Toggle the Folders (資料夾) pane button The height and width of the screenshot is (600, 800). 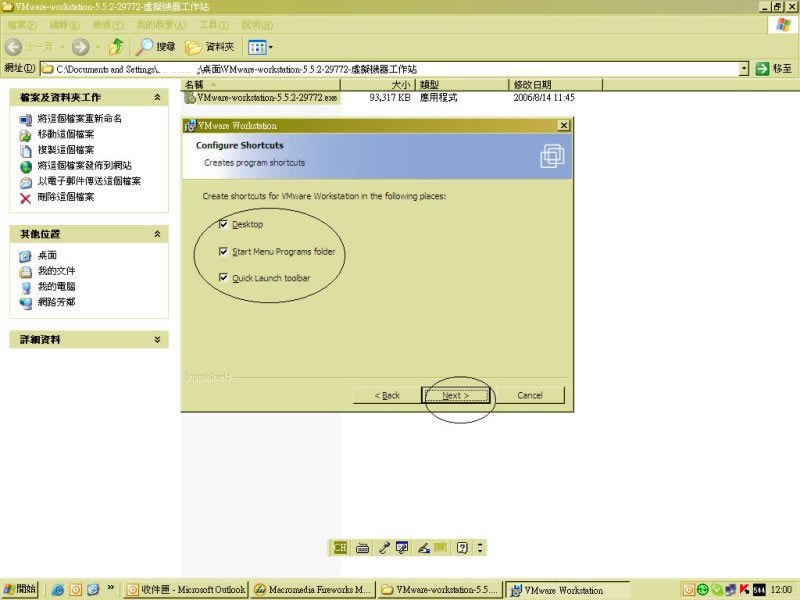click(x=209, y=47)
